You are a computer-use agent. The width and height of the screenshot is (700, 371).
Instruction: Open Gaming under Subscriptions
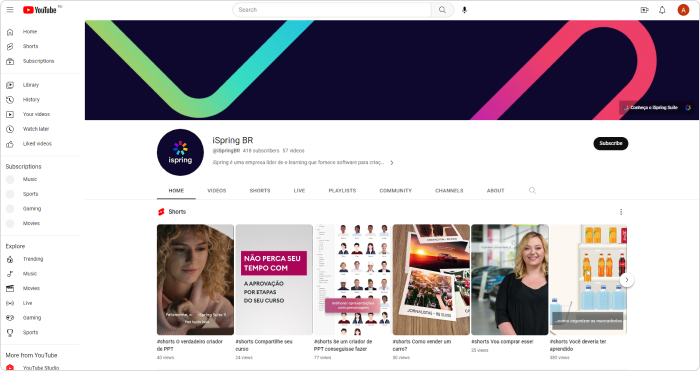(32, 209)
